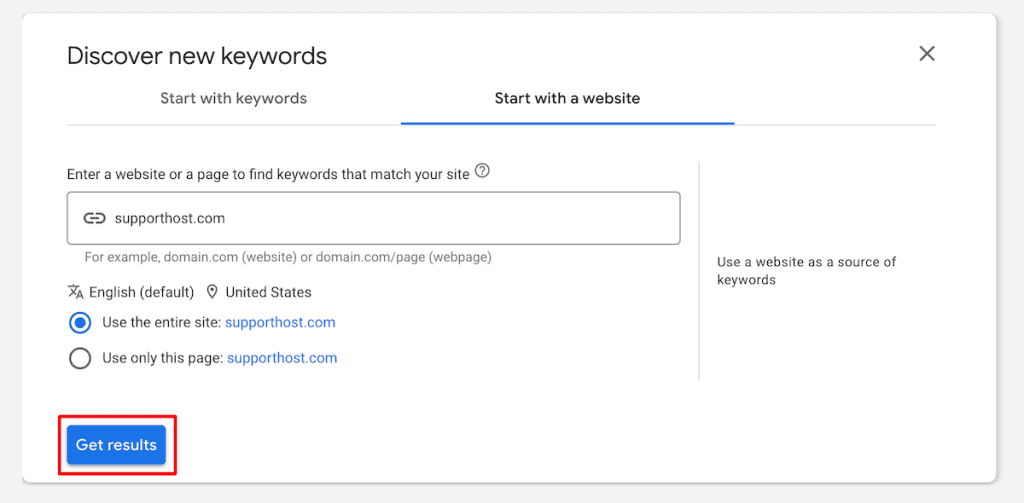This screenshot has width=1024, height=503.
Task: Select Use only this page radio
Action: (x=80, y=358)
